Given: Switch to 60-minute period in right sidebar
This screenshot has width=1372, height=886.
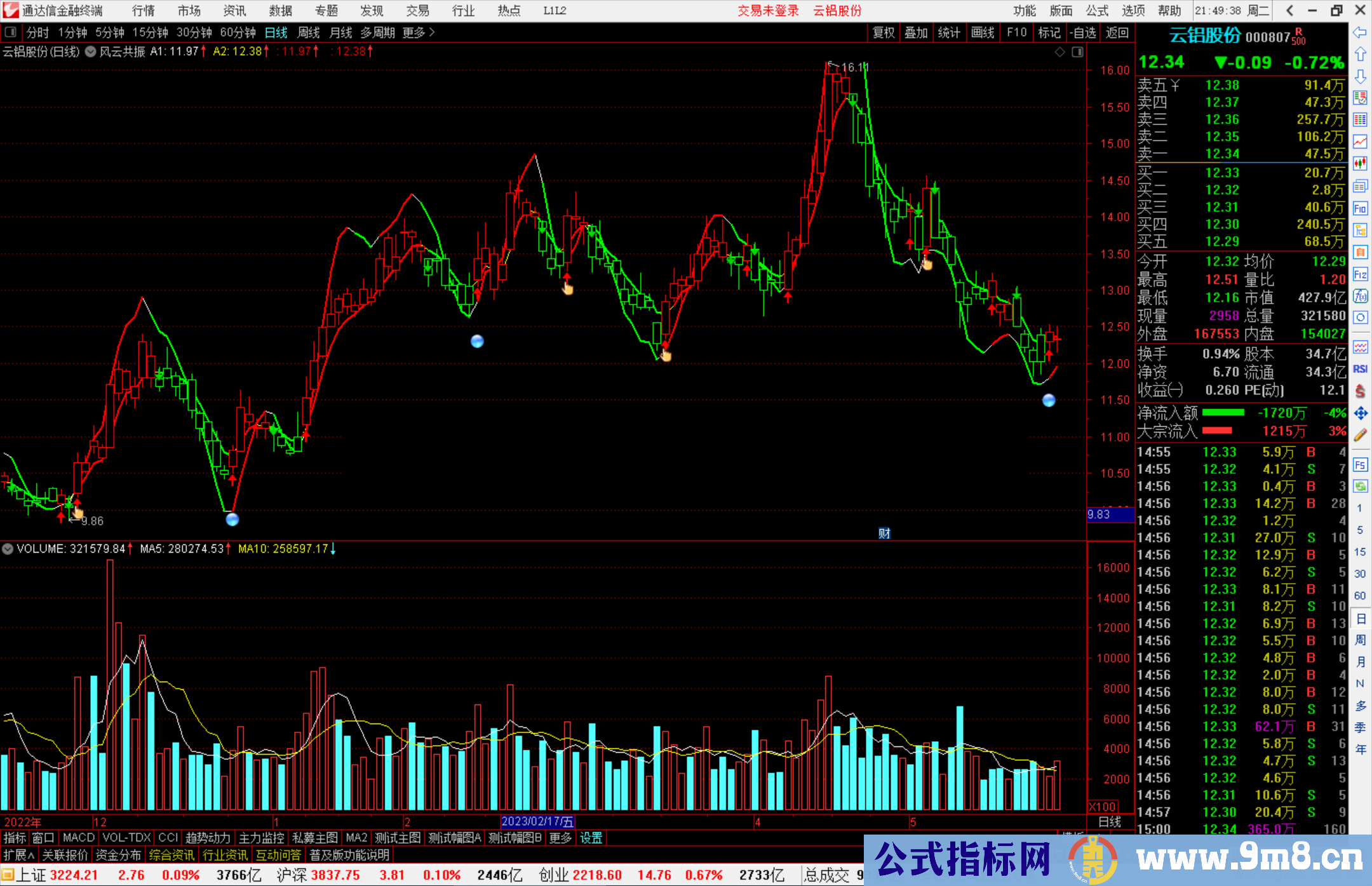Looking at the screenshot, I should tap(1360, 596).
